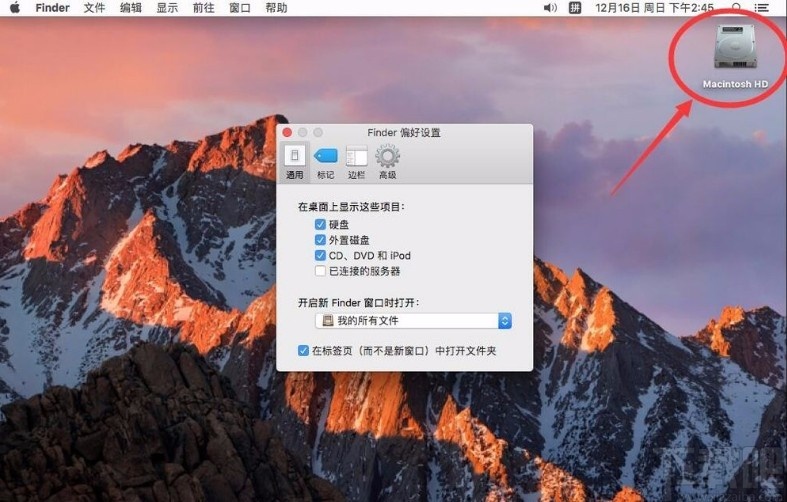Select the Macintosh HD desktop icon
The width and height of the screenshot is (787, 502).
click(735, 57)
